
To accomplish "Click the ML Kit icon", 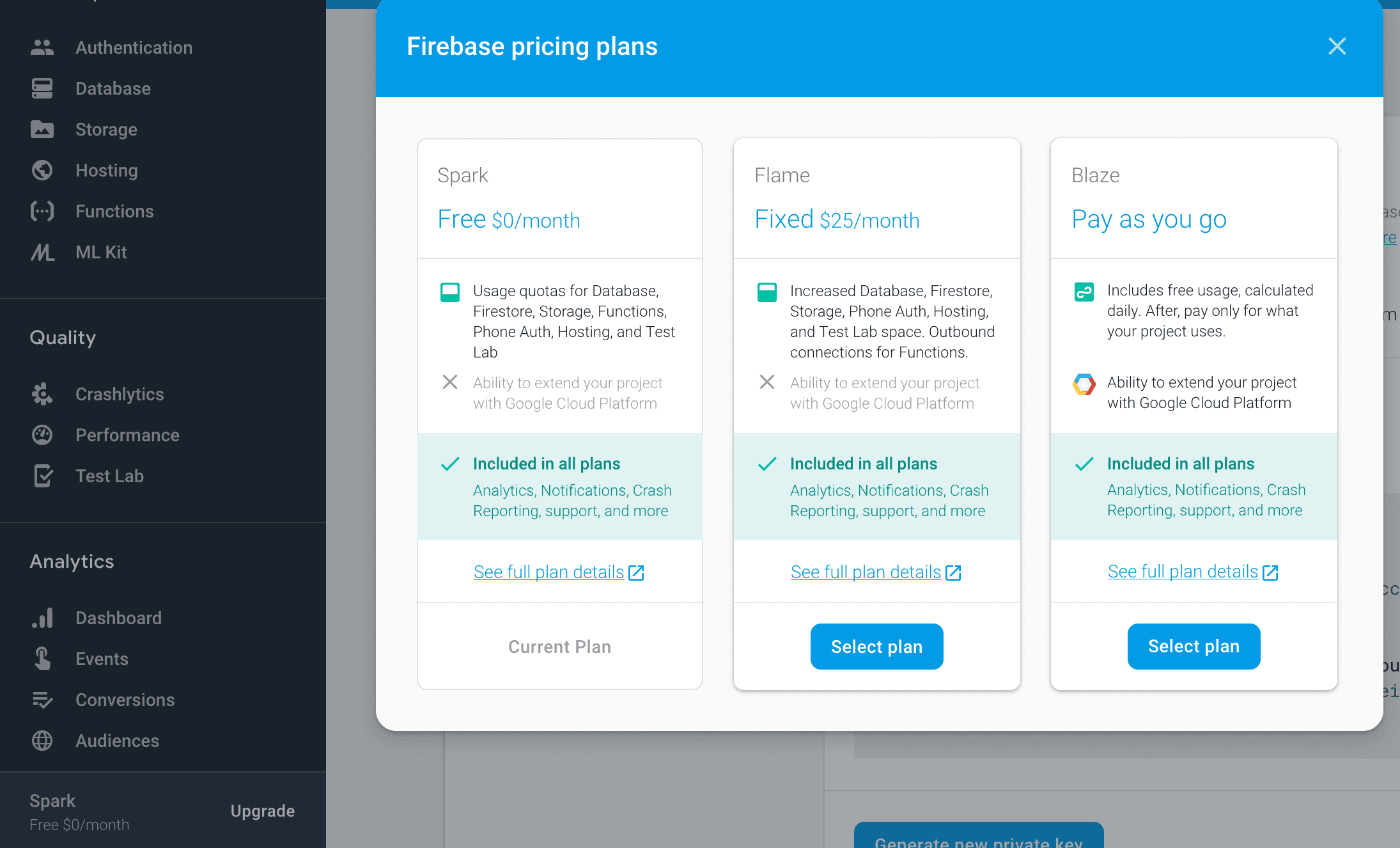I will click(x=42, y=252).
